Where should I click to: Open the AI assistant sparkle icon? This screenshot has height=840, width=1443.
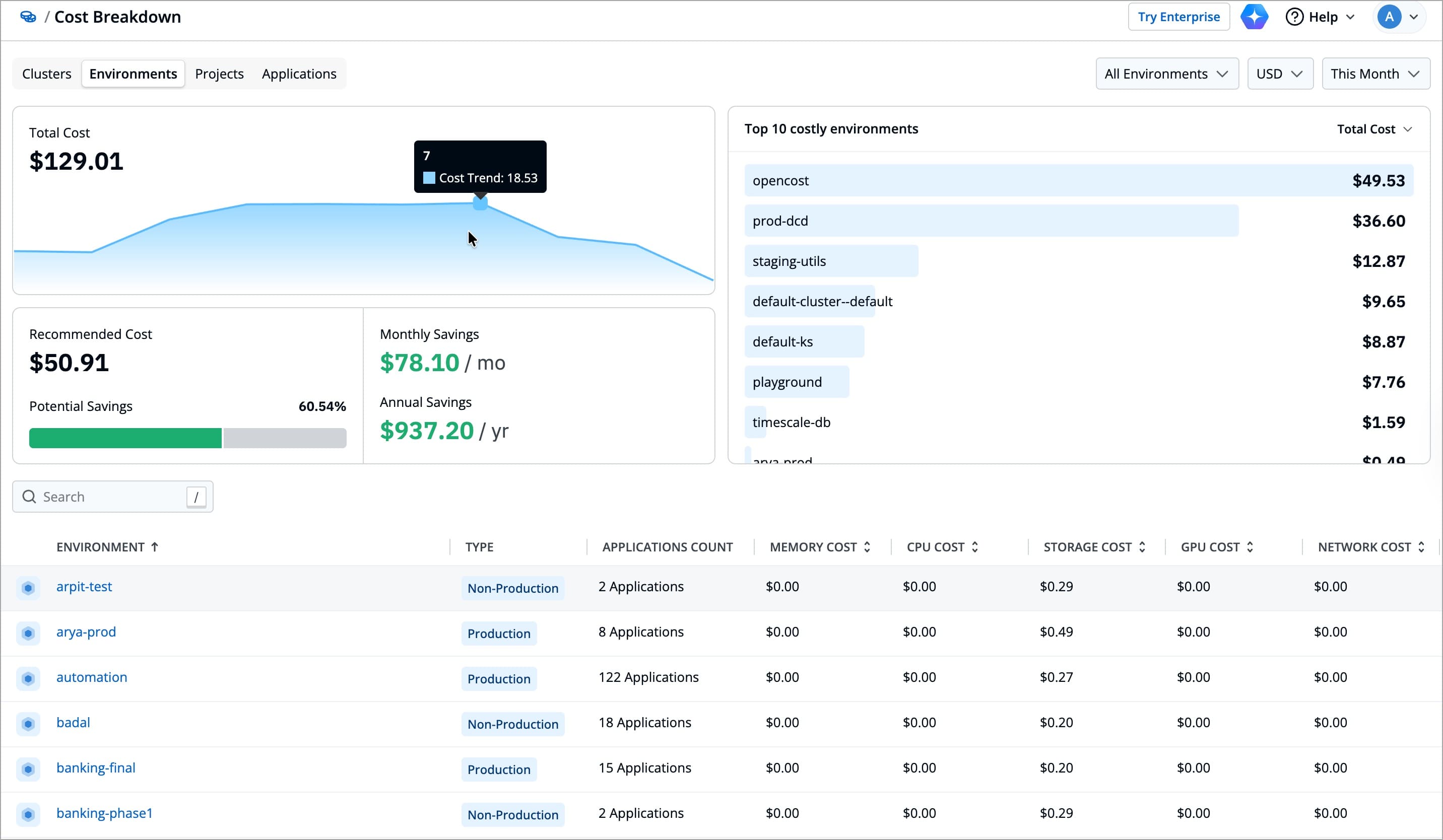[1254, 17]
